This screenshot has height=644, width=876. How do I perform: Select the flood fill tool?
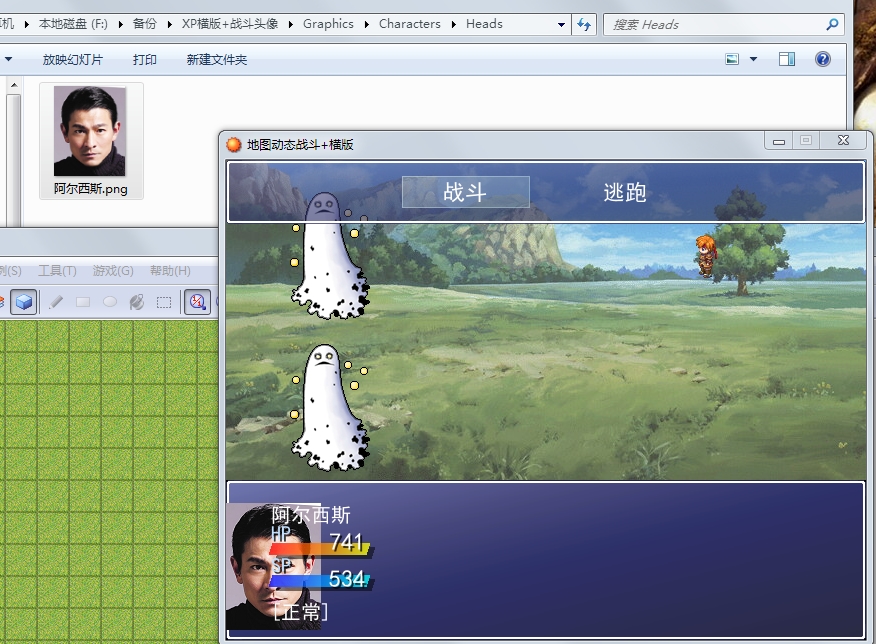[137, 302]
